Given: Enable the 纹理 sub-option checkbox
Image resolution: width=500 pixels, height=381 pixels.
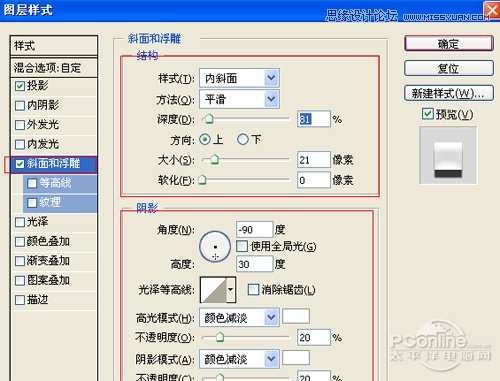Looking at the screenshot, I should click(32, 202).
